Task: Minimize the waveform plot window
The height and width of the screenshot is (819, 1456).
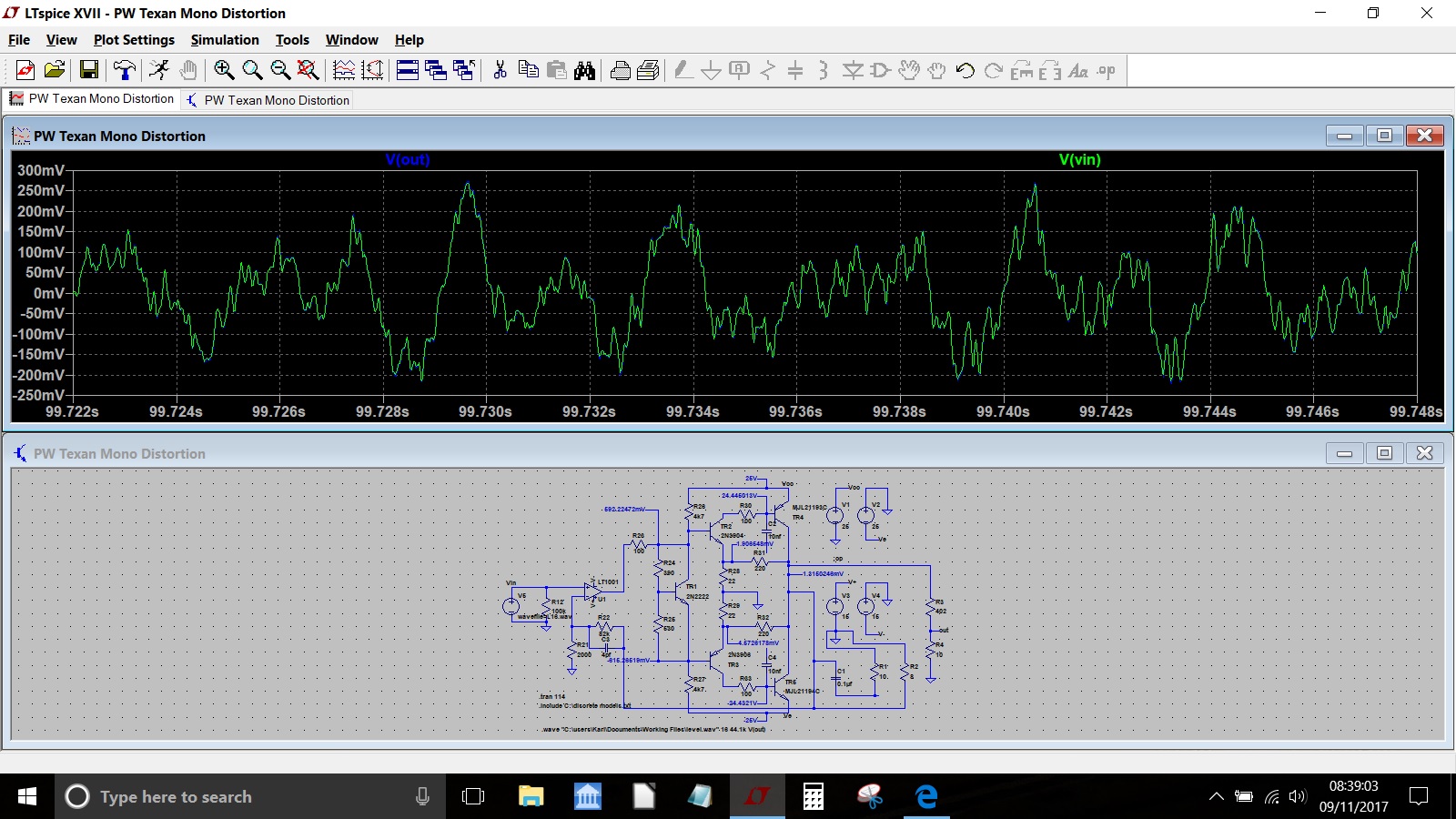Action: point(1344,136)
